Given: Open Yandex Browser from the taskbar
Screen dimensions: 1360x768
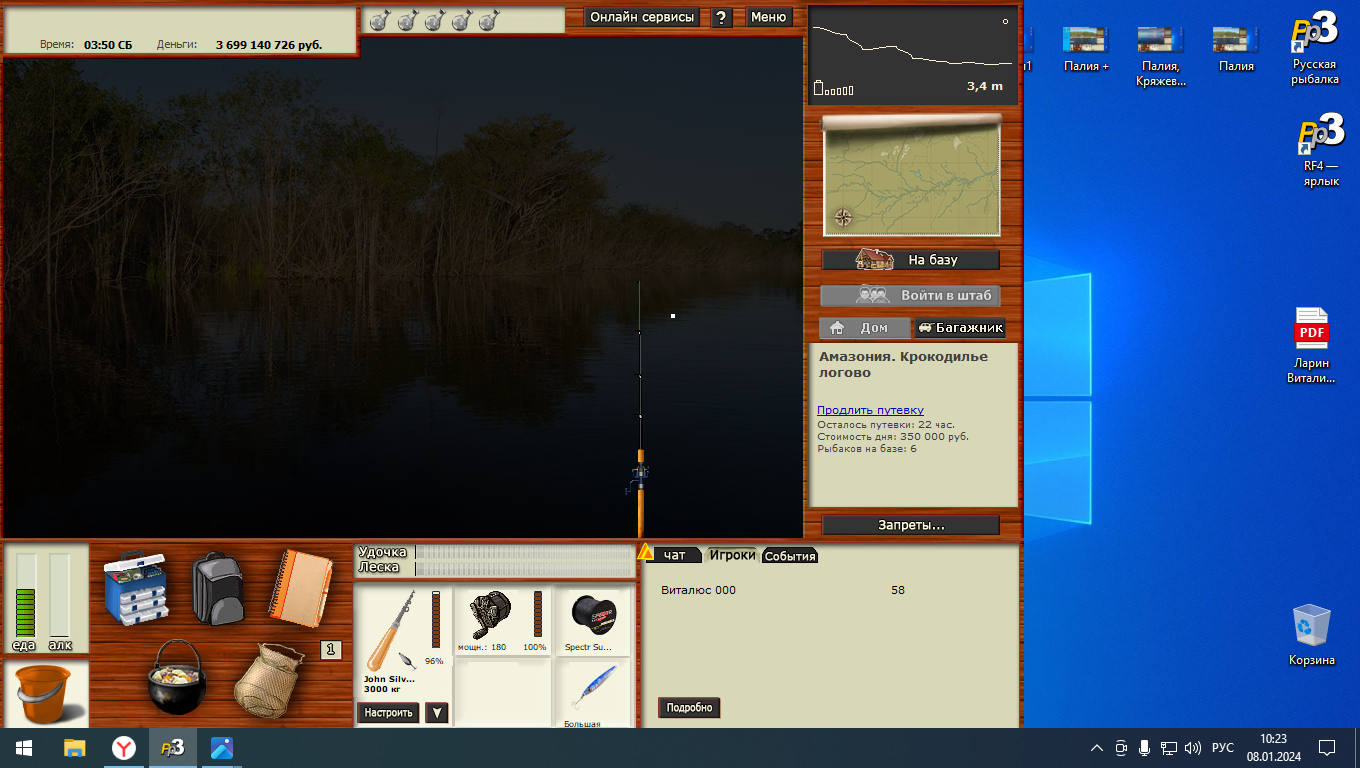Looking at the screenshot, I should point(124,748).
